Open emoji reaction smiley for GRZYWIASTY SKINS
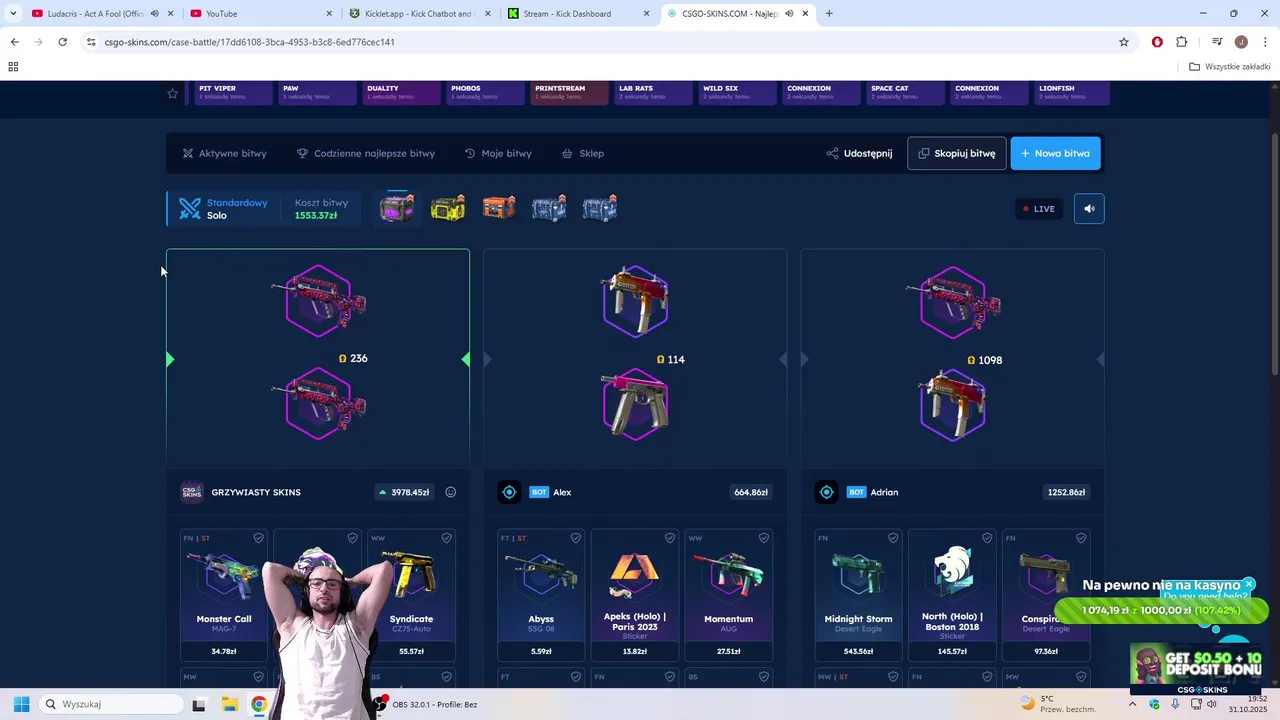Viewport: 1280px width, 720px height. (x=451, y=492)
